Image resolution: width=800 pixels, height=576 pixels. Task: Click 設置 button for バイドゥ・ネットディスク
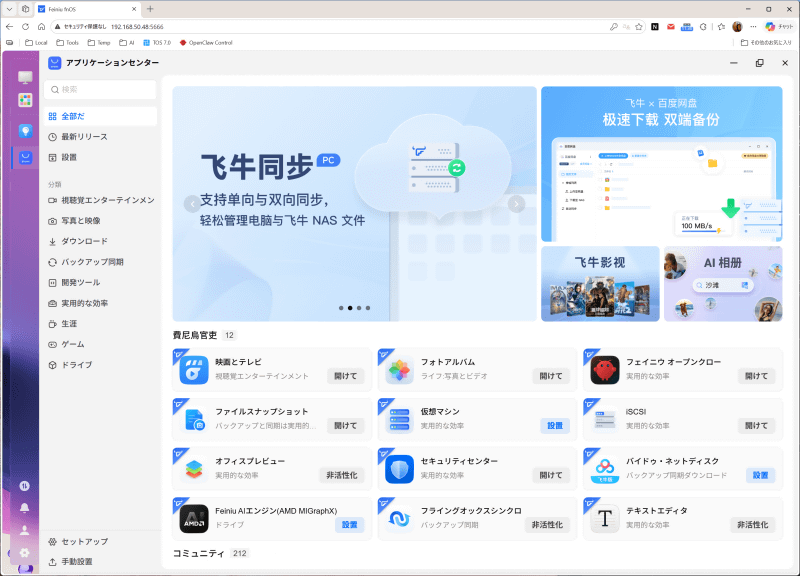coord(760,475)
